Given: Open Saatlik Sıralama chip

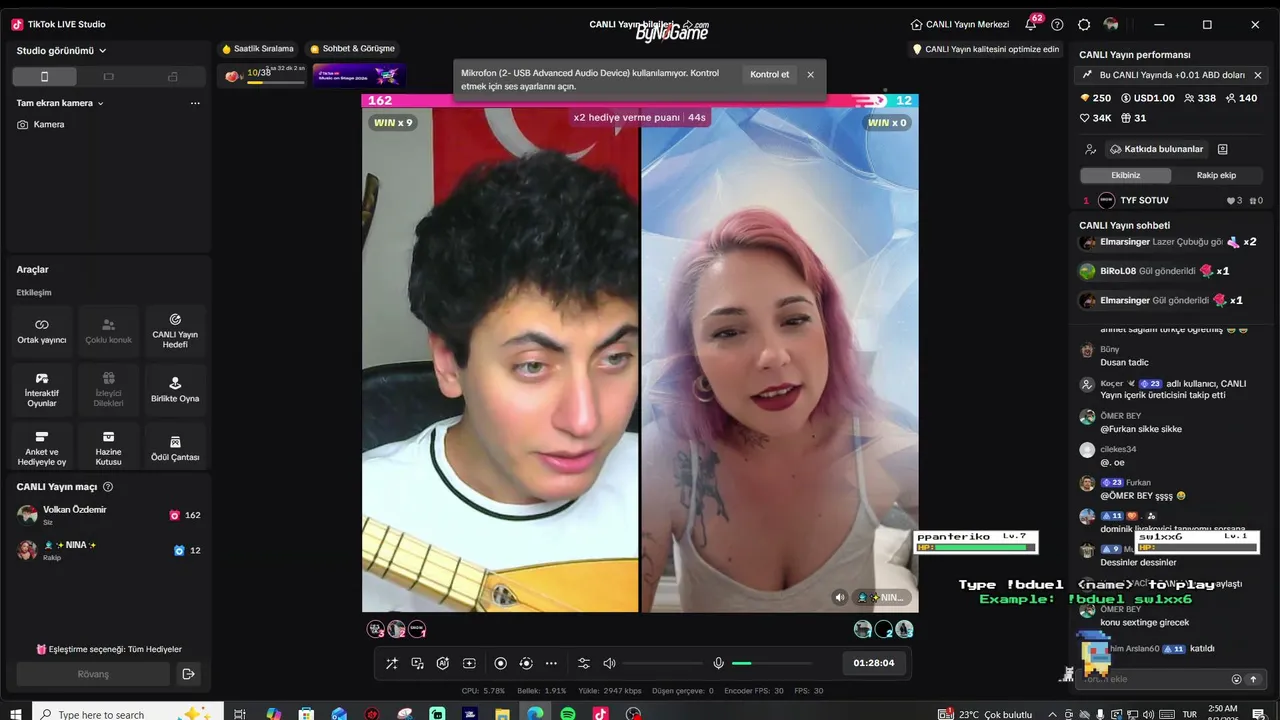Looking at the screenshot, I should point(258,49).
